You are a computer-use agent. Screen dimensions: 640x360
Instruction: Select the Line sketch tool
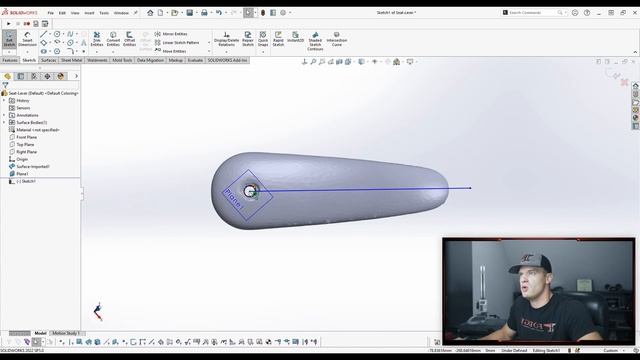pos(44,34)
